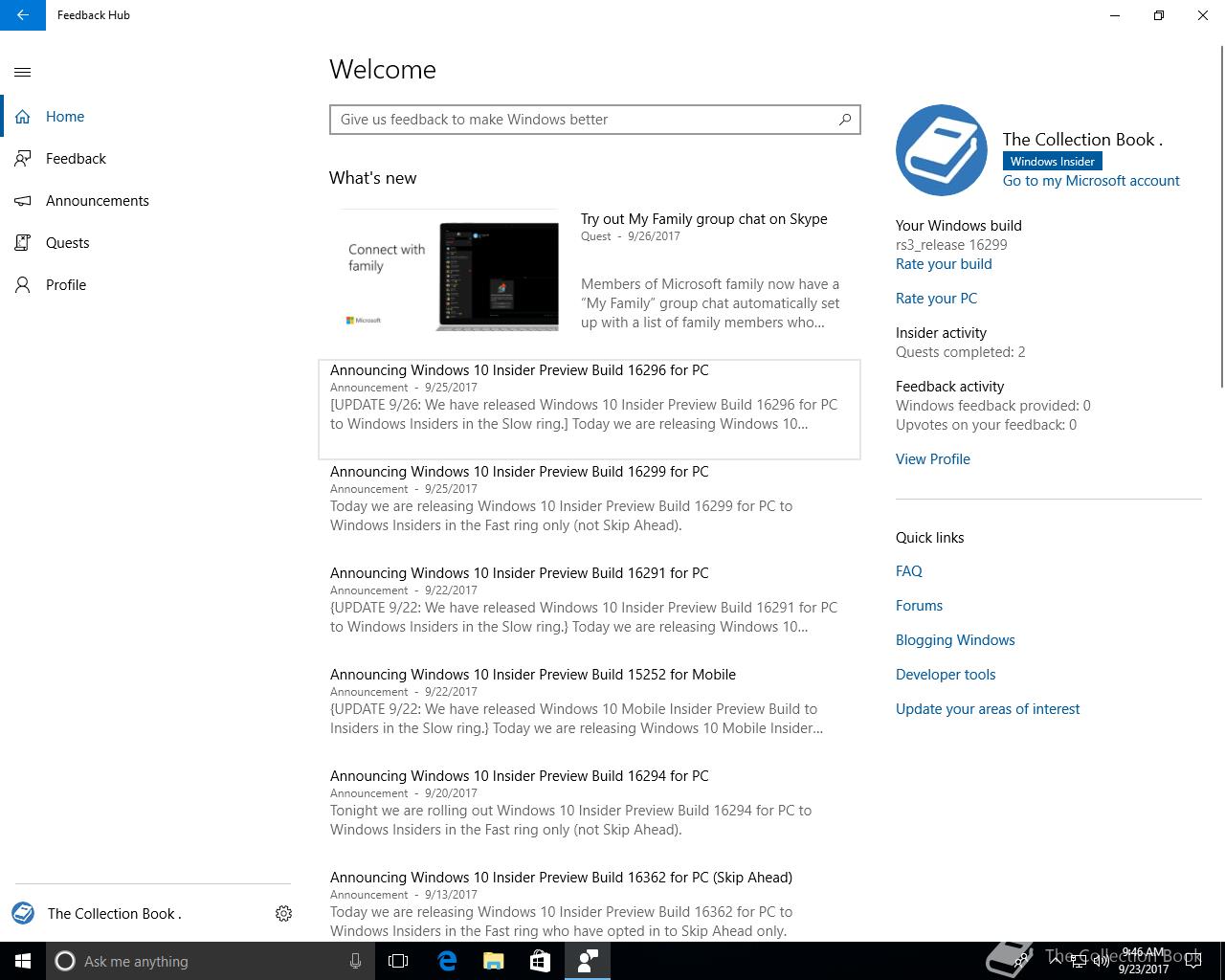Open Settings via the gear icon
Screen dimensions: 1225x980
(283, 914)
